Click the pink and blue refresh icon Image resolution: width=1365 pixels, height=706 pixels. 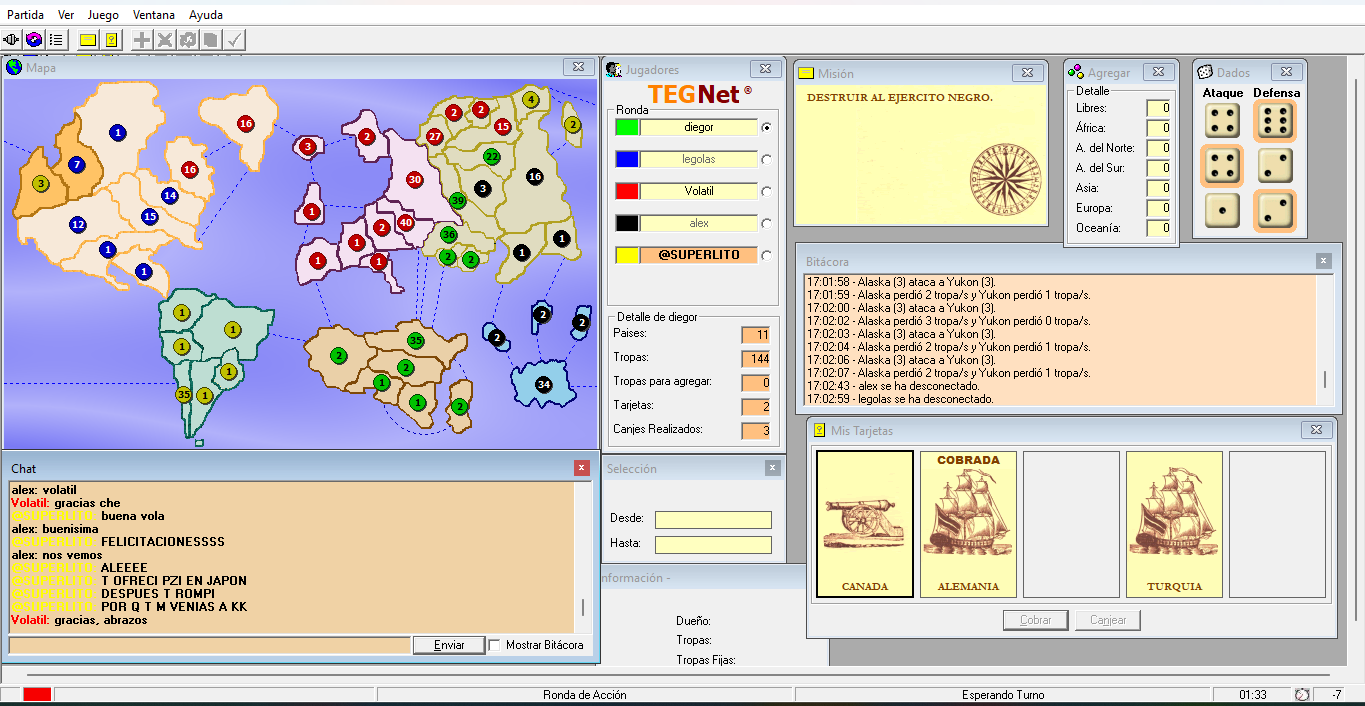(x=34, y=40)
